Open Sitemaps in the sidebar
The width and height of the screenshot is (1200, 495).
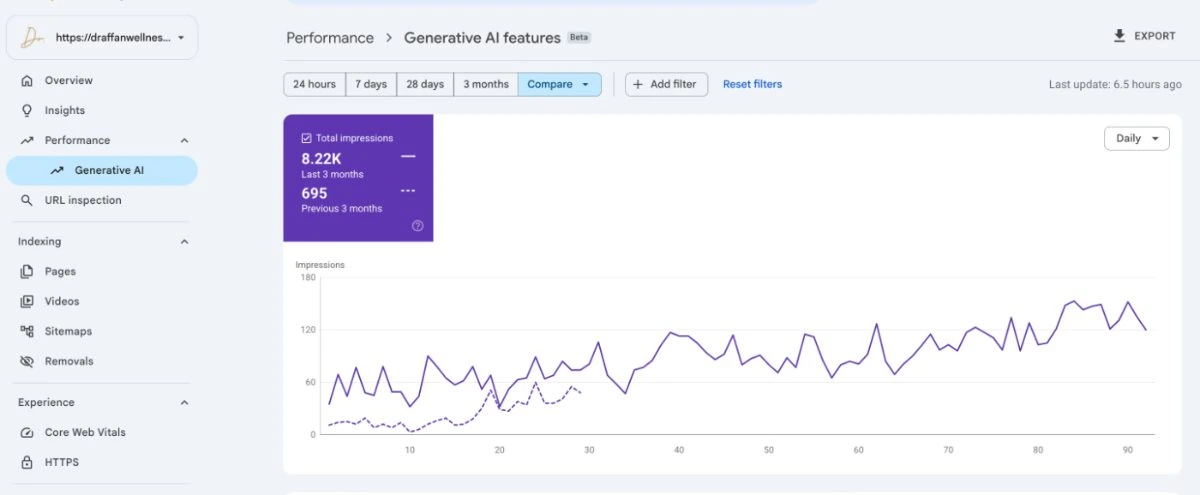click(102, 332)
